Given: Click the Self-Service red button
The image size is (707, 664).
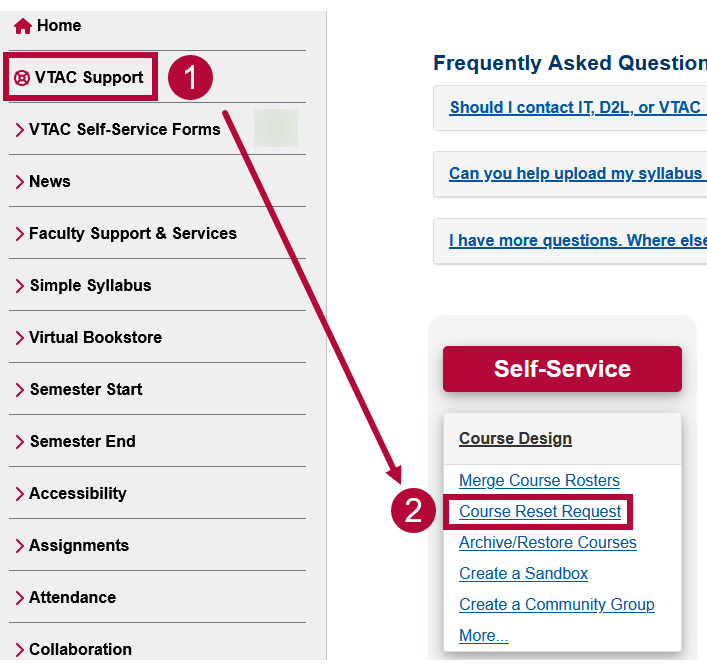Looking at the screenshot, I should (562, 369).
